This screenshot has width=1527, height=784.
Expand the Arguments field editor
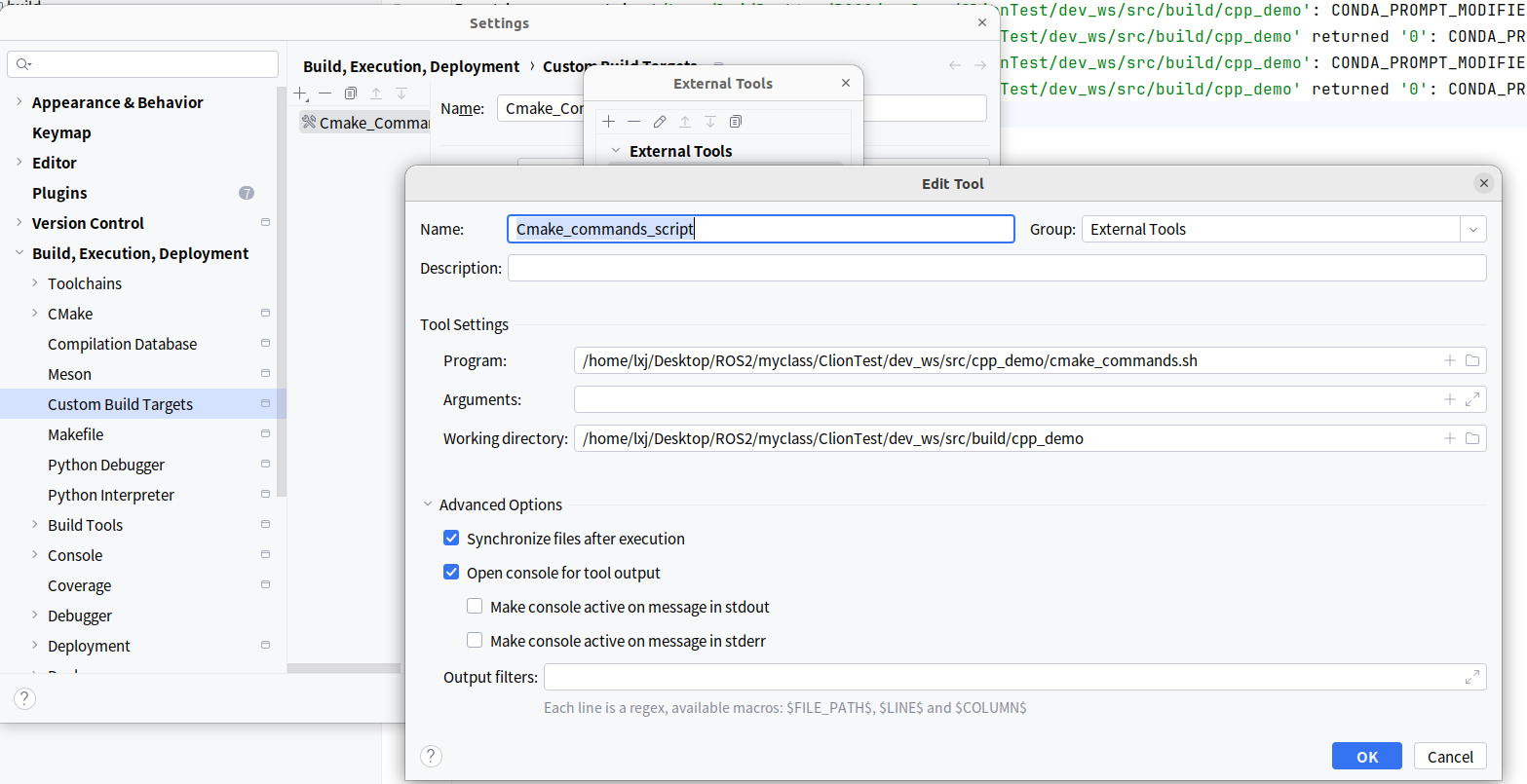[1471, 399]
